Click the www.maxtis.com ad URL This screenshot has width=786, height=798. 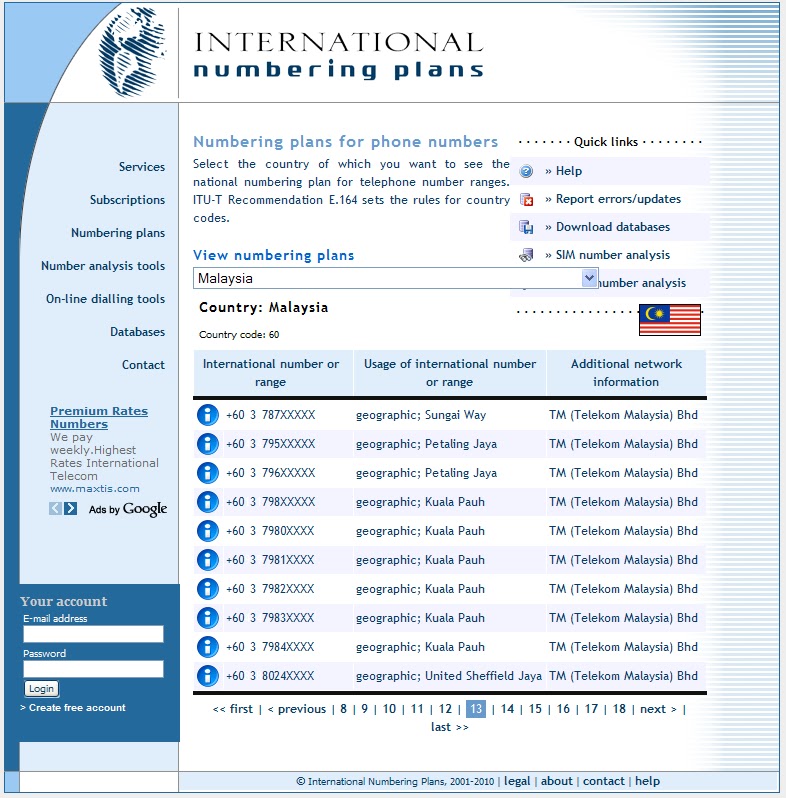(95, 489)
